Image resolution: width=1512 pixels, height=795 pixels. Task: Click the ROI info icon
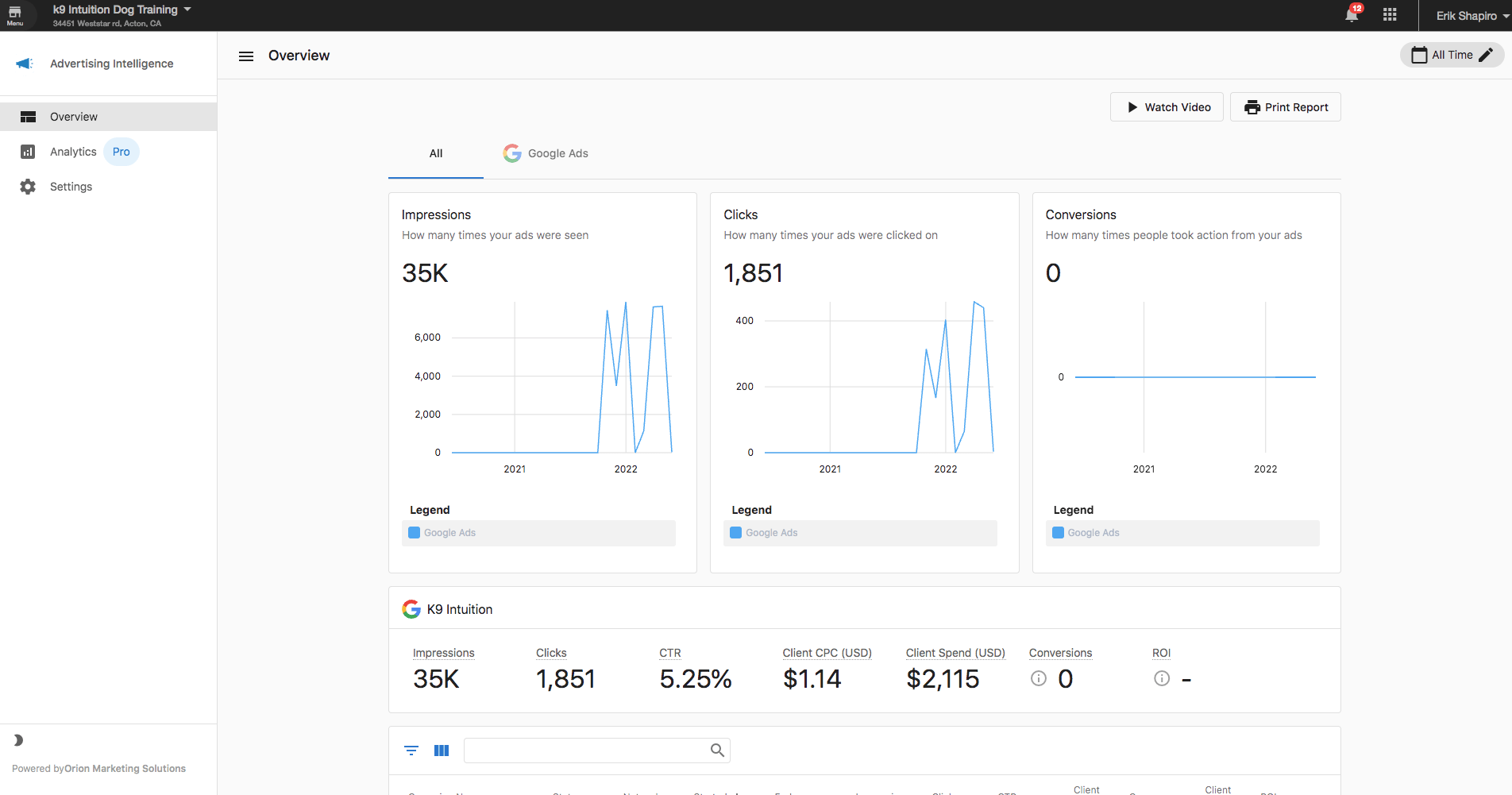(x=1162, y=678)
